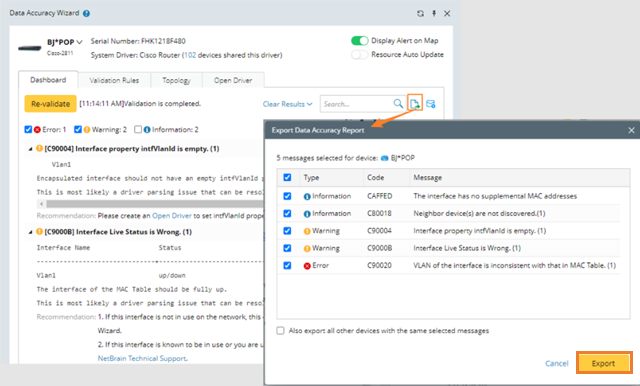Click Serial Number FHK1218F480 text
Viewport: 640px width, 386px height.
click(138, 41)
